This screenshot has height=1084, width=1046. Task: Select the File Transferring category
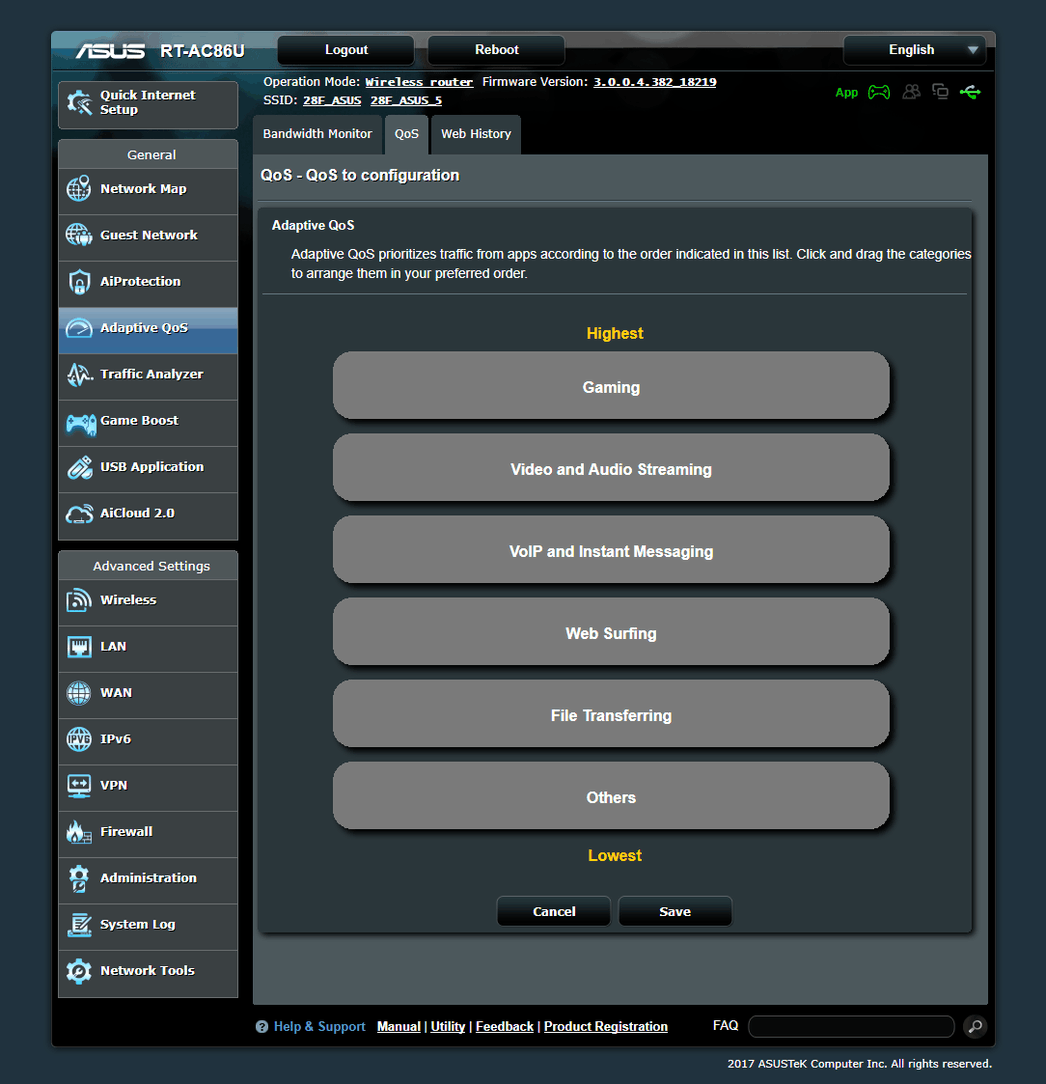pos(611,714)
